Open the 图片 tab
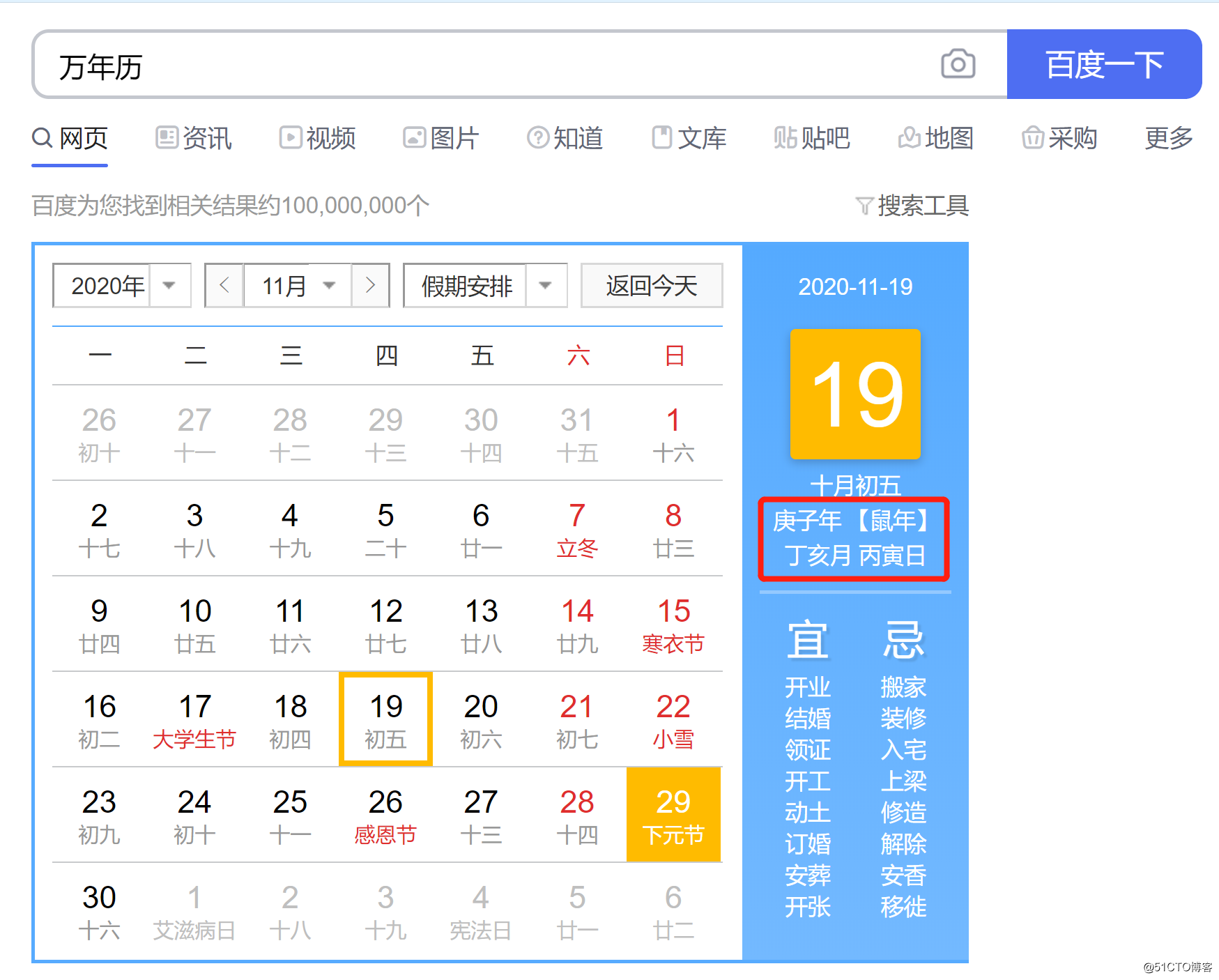Screen dimensions: 1219x980 click(440, 138)
